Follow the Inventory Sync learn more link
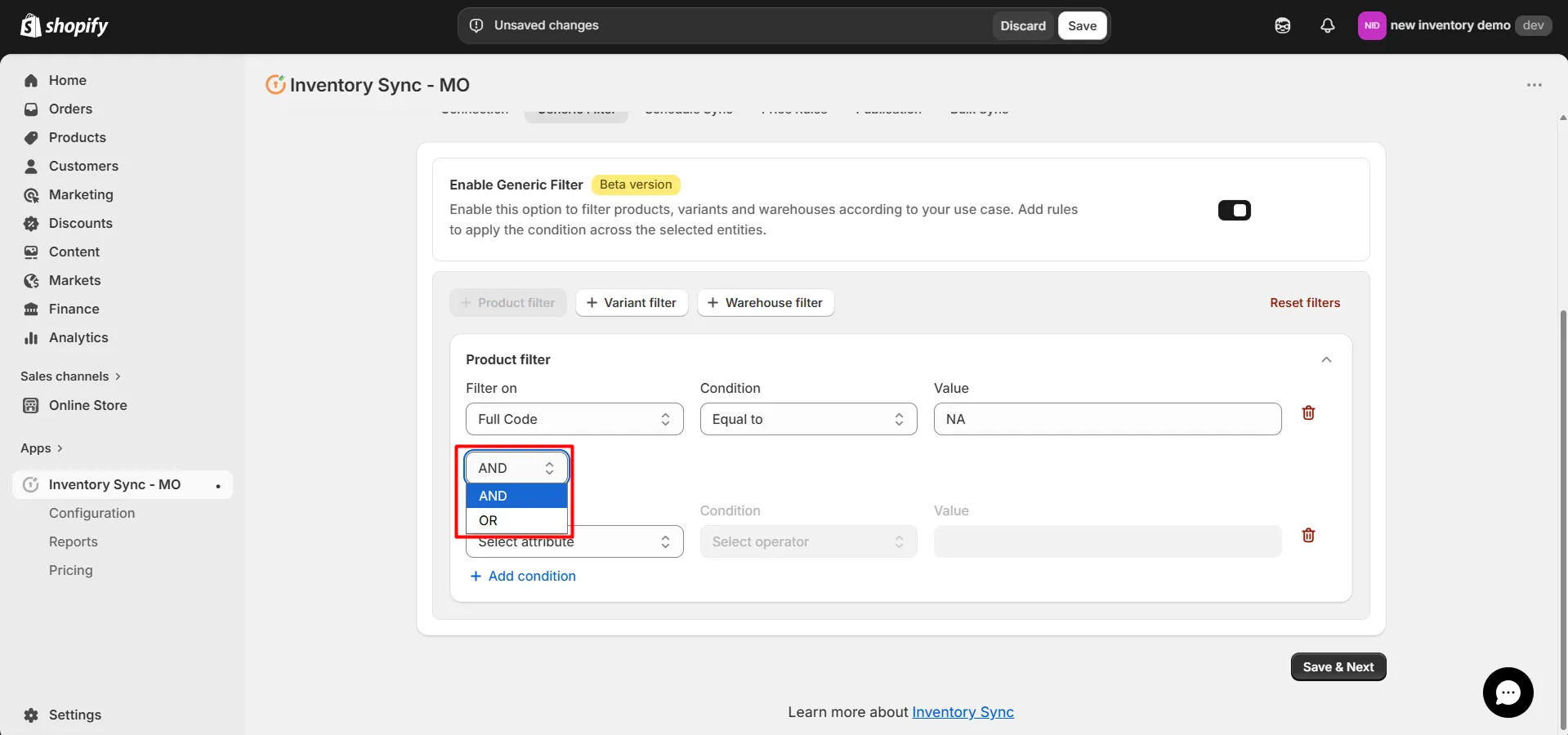Image resolution: width=1568 pixels, height=735 pixels. (962, 711)
